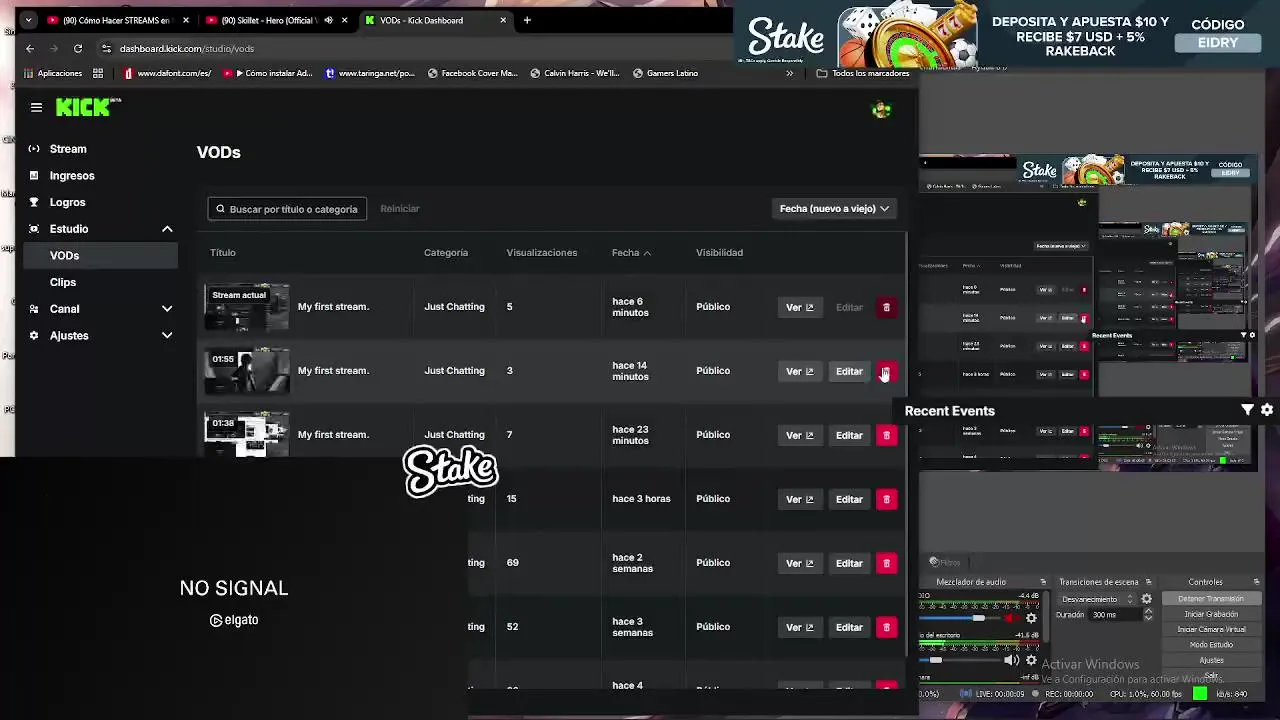Unmute the first OBS audio source
Screen dimensions: 1280x720
point(1012,618)
